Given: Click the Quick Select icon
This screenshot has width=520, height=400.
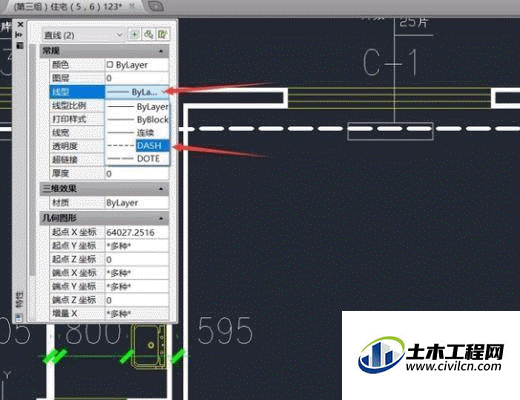Looking at the screenshot, I should (162, 34).
